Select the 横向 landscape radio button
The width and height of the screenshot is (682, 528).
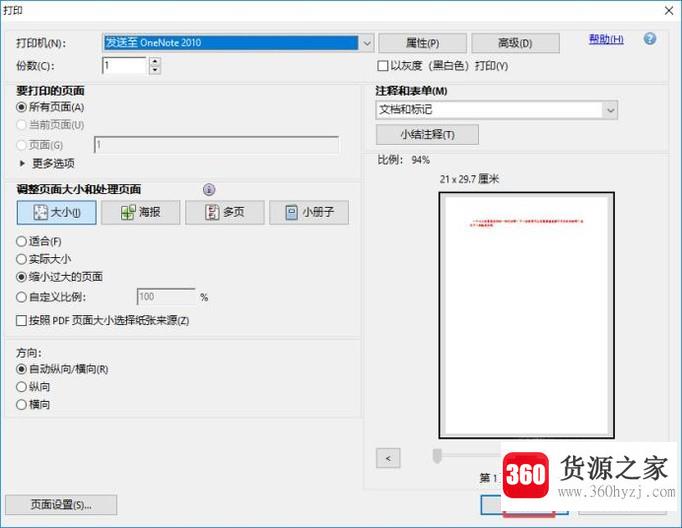21,404
